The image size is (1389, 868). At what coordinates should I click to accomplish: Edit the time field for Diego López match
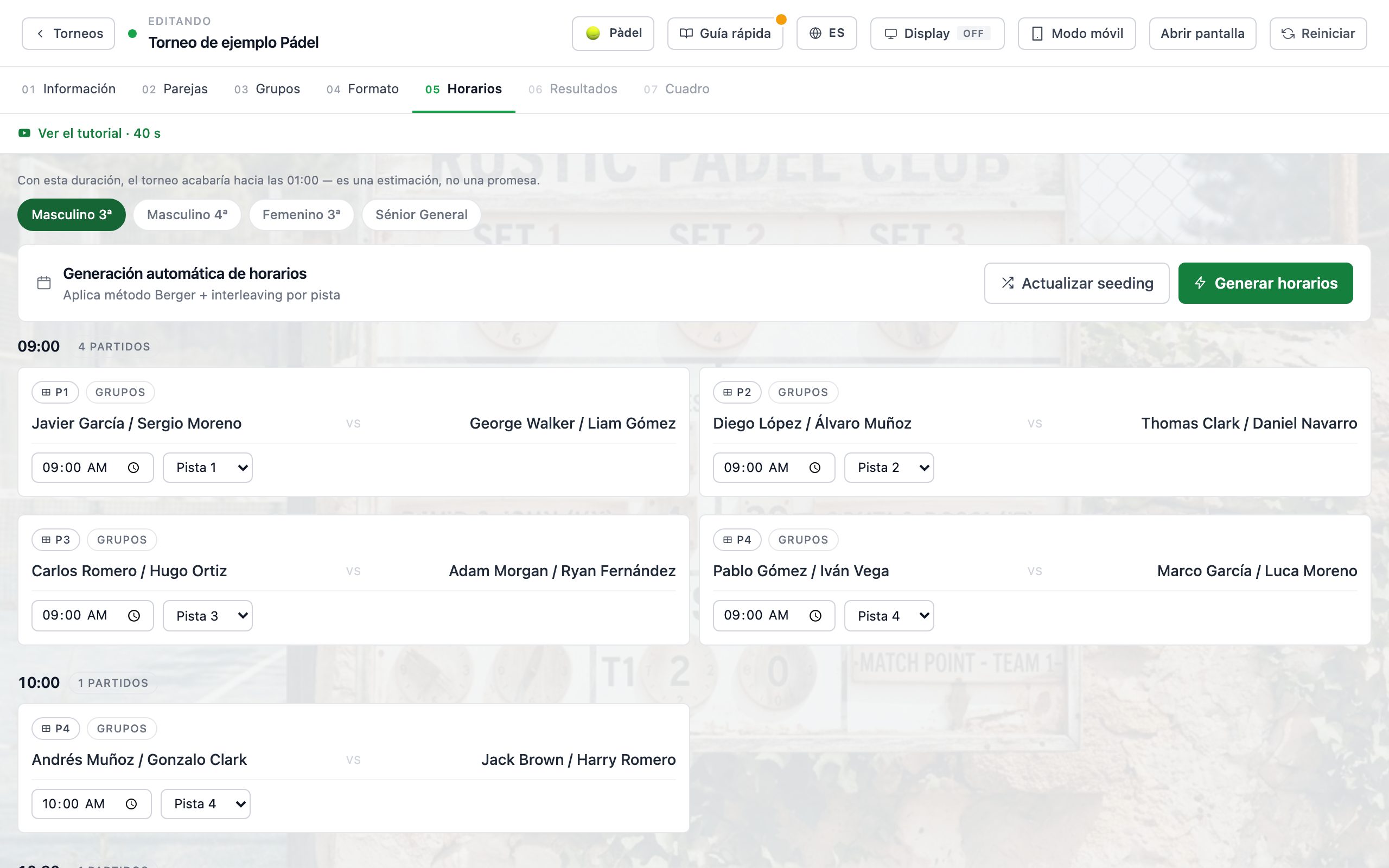[x=774, y=468]
